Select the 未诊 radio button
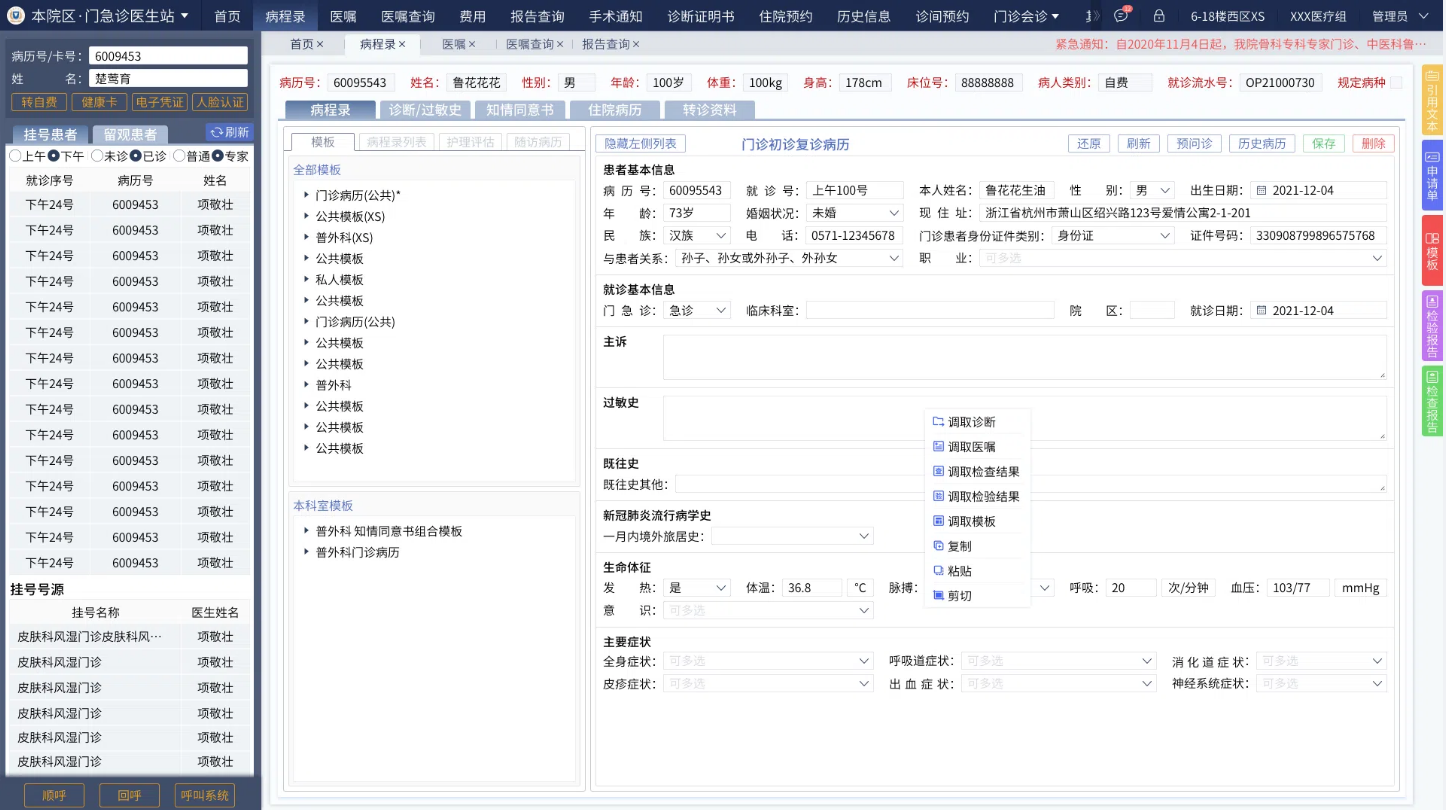The image size is (1446, 810). (97, 156)
